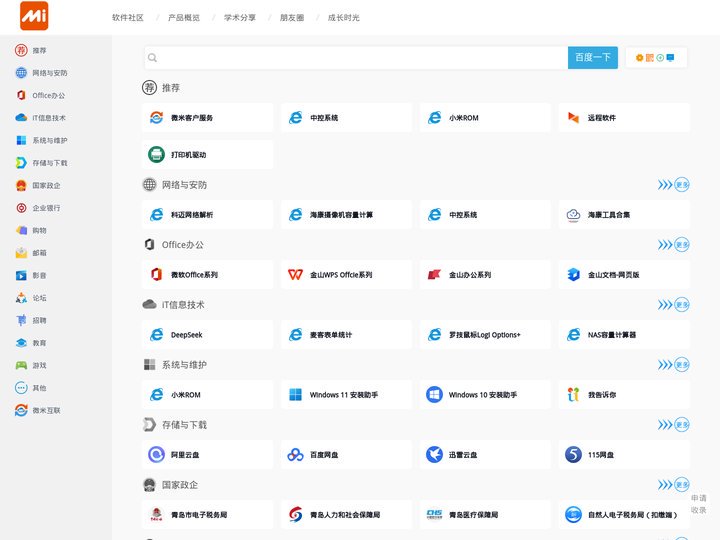Open 教育 category in sidebar
This screenshot has height=540, width=720.
pos(31,343)
